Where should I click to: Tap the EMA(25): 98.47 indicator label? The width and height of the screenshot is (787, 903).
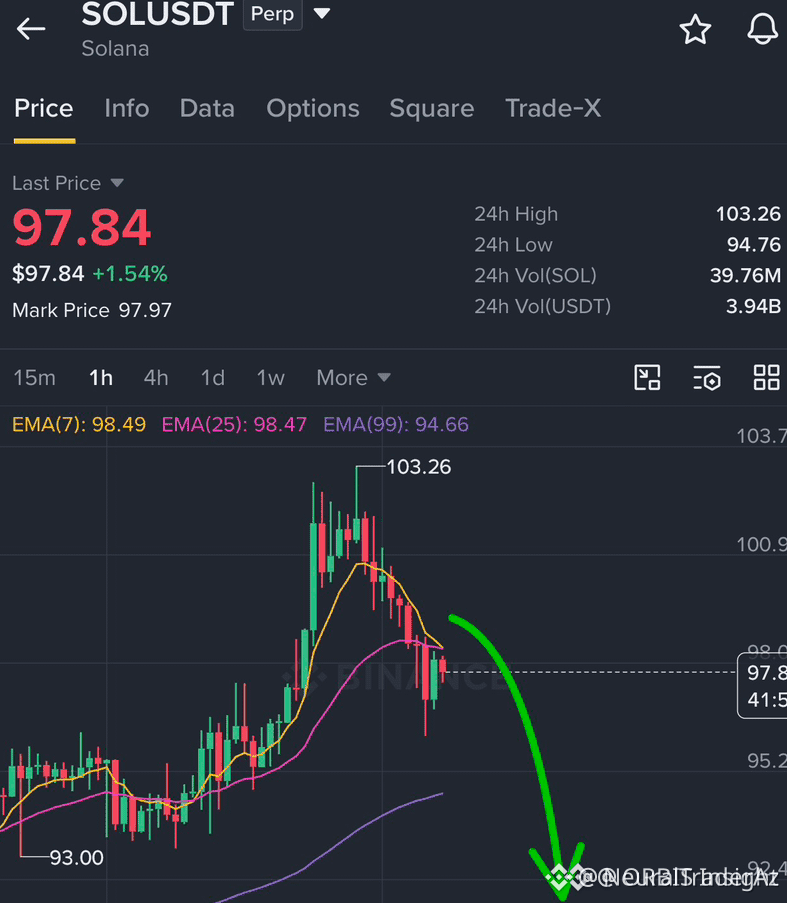[234, 424]
